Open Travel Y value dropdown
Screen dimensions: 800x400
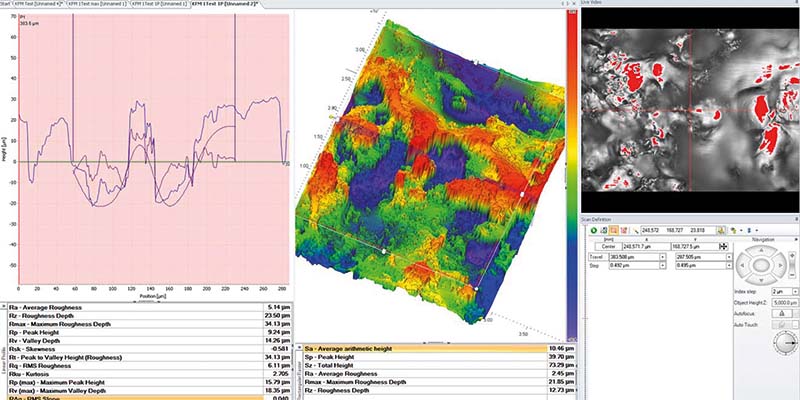coord(729,257)
